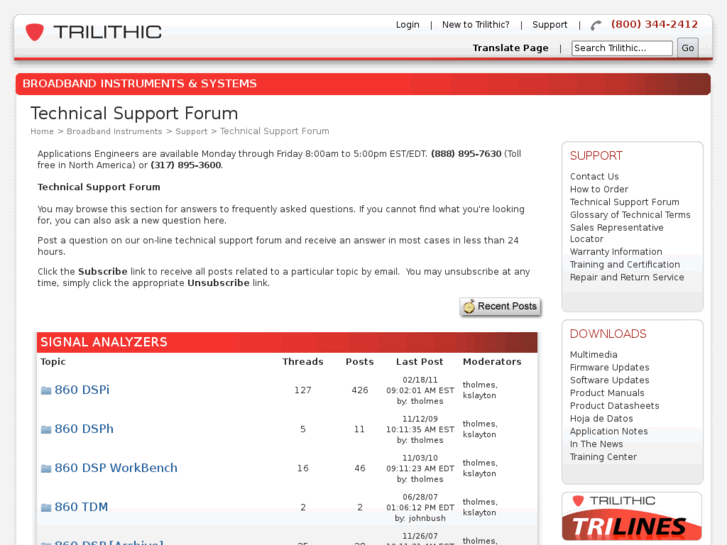Open the Login link

tap(408, 25)
